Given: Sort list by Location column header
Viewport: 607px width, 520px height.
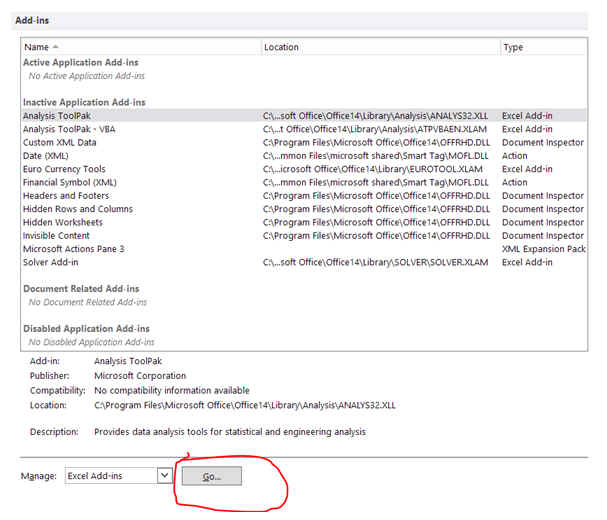Looking at the screenshot, I should coord(281,47).
